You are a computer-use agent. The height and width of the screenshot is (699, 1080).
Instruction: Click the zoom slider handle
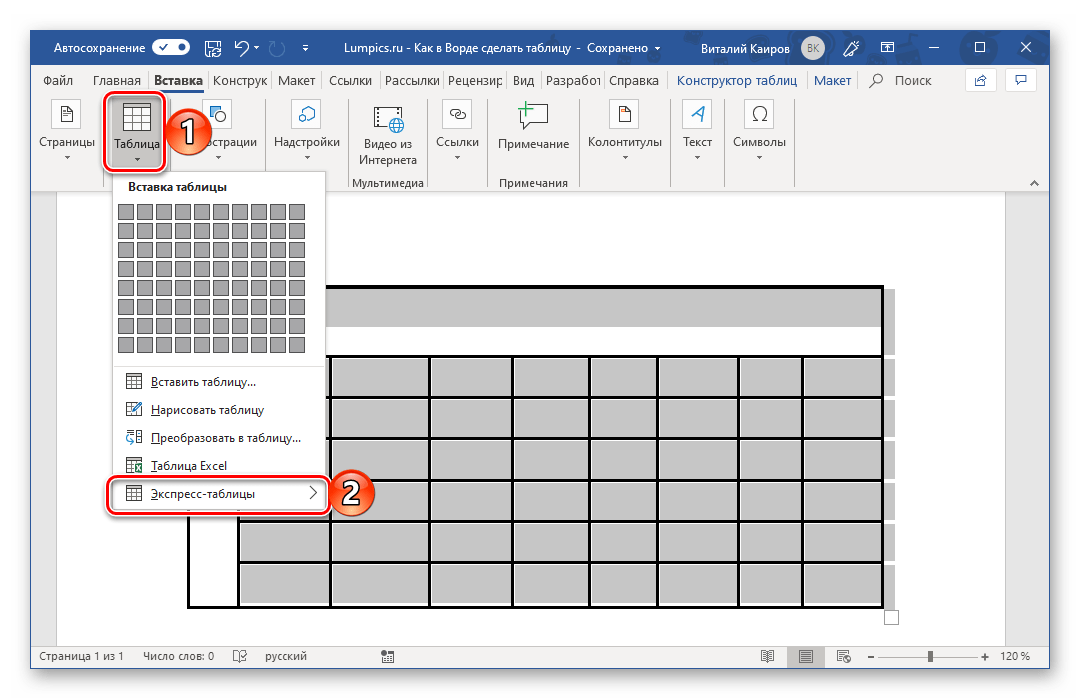(930, 656)
